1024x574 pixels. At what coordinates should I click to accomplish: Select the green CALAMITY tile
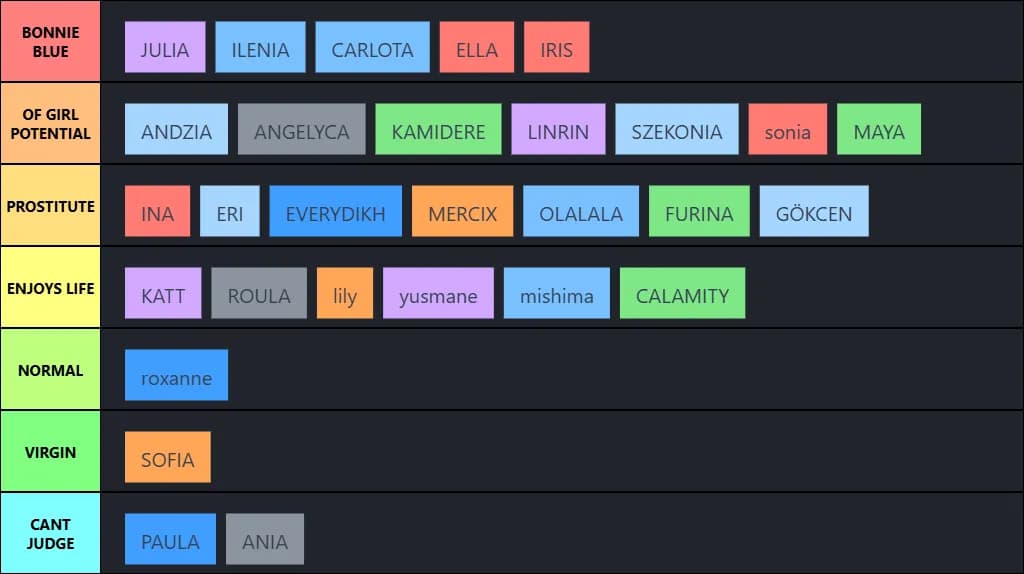coord(682,293)
